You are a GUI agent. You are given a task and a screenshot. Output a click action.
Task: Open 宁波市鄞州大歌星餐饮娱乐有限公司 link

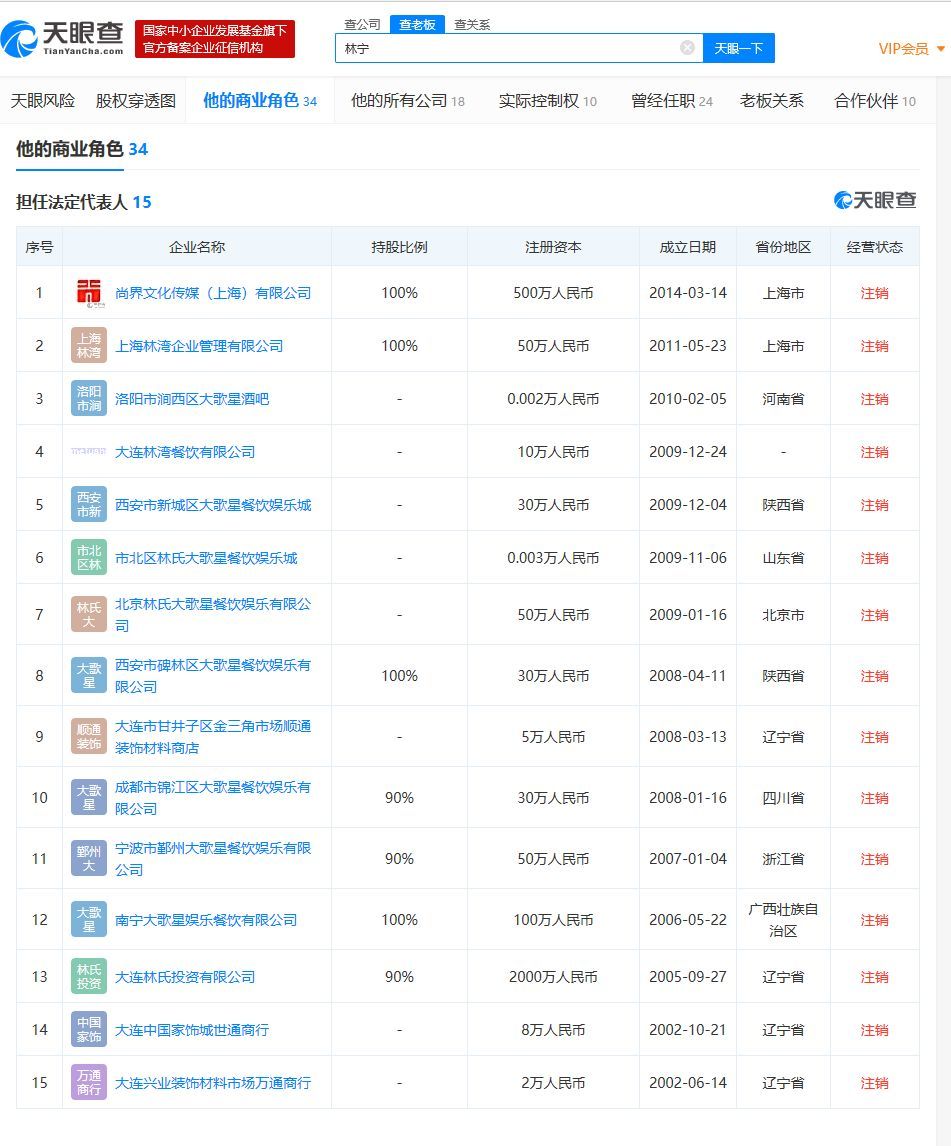coord(213,859)
